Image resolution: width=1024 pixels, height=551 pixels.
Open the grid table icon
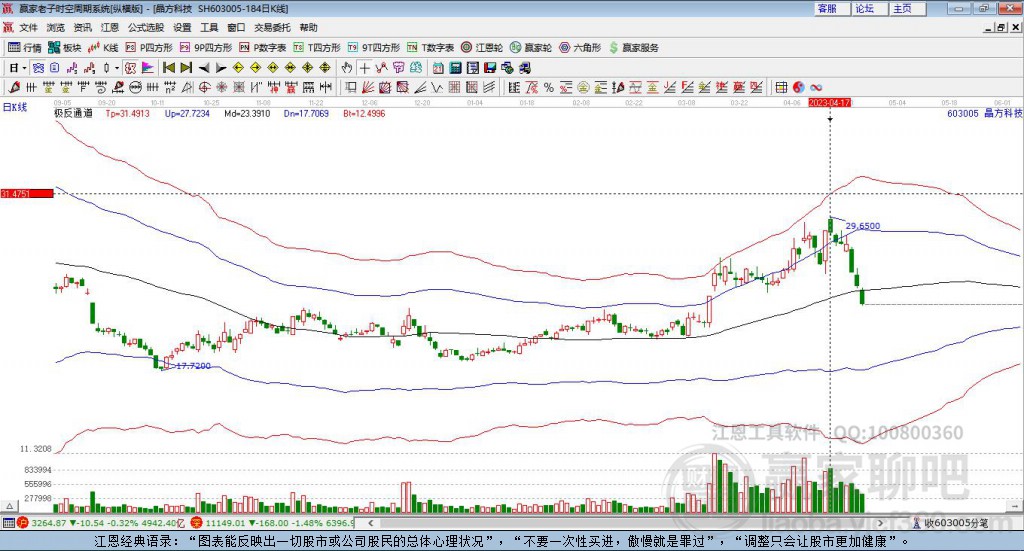781,87
